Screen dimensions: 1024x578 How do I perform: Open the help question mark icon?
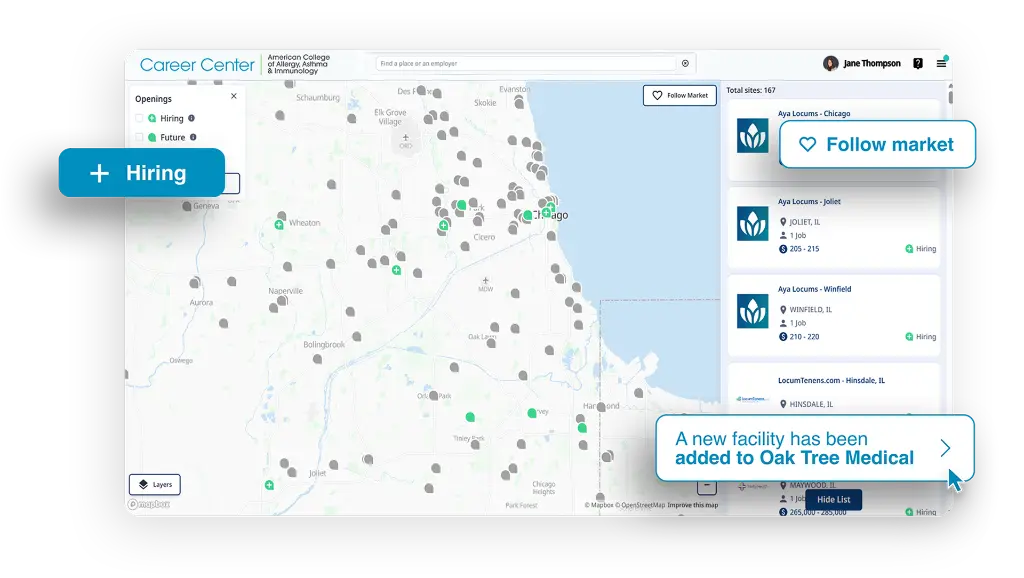point(918,63)
